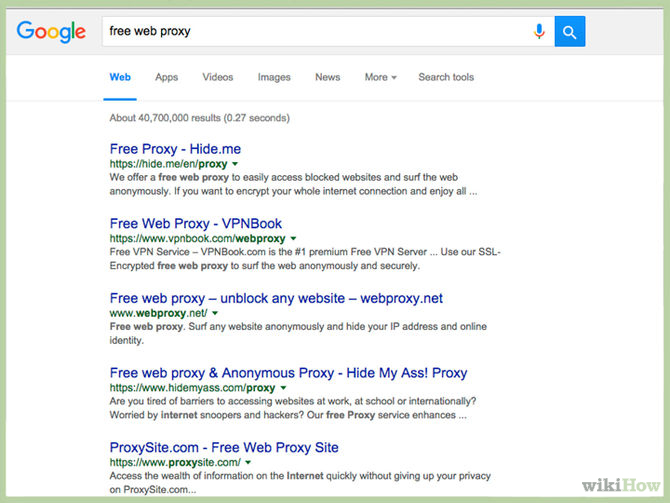
Task: Open 'Free Proxy - Hide.me' result
Action: click(x=175, y=149)
